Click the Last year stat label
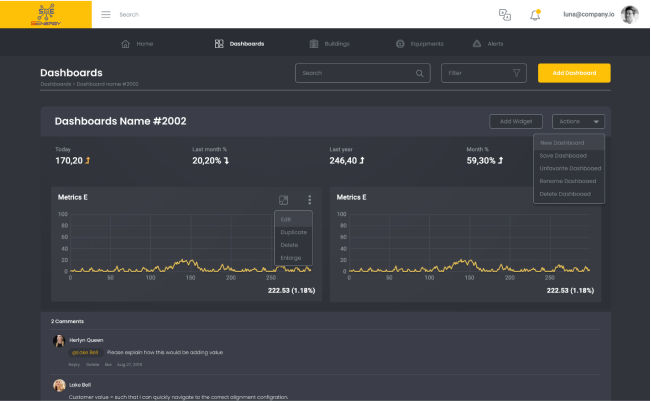The height and width of the screenshot is (401, 651). [x=341, y=149]
